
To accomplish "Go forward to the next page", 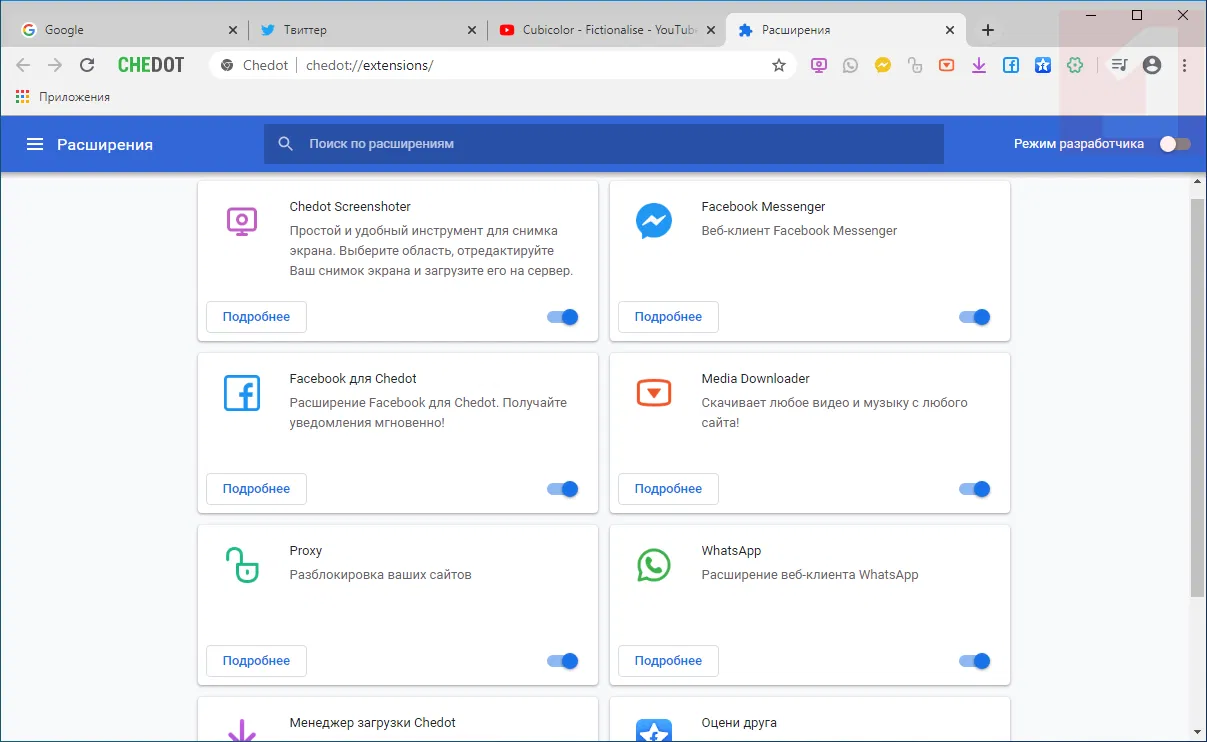I will [55, 65].
